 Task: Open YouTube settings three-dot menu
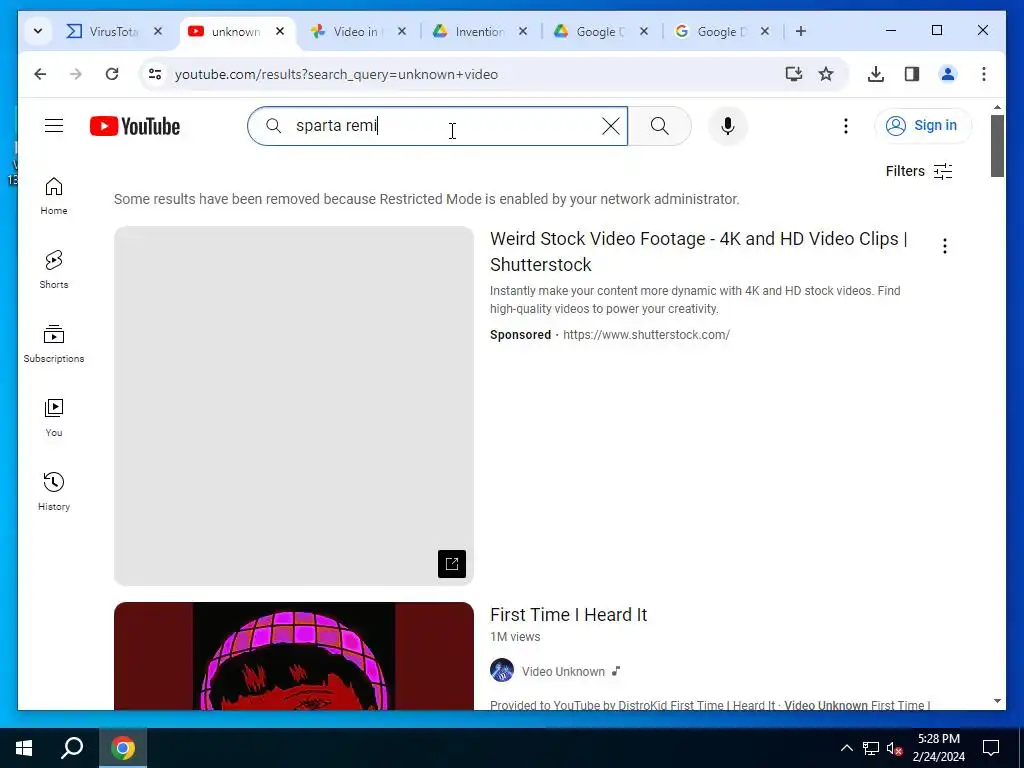tap(846, 126)
